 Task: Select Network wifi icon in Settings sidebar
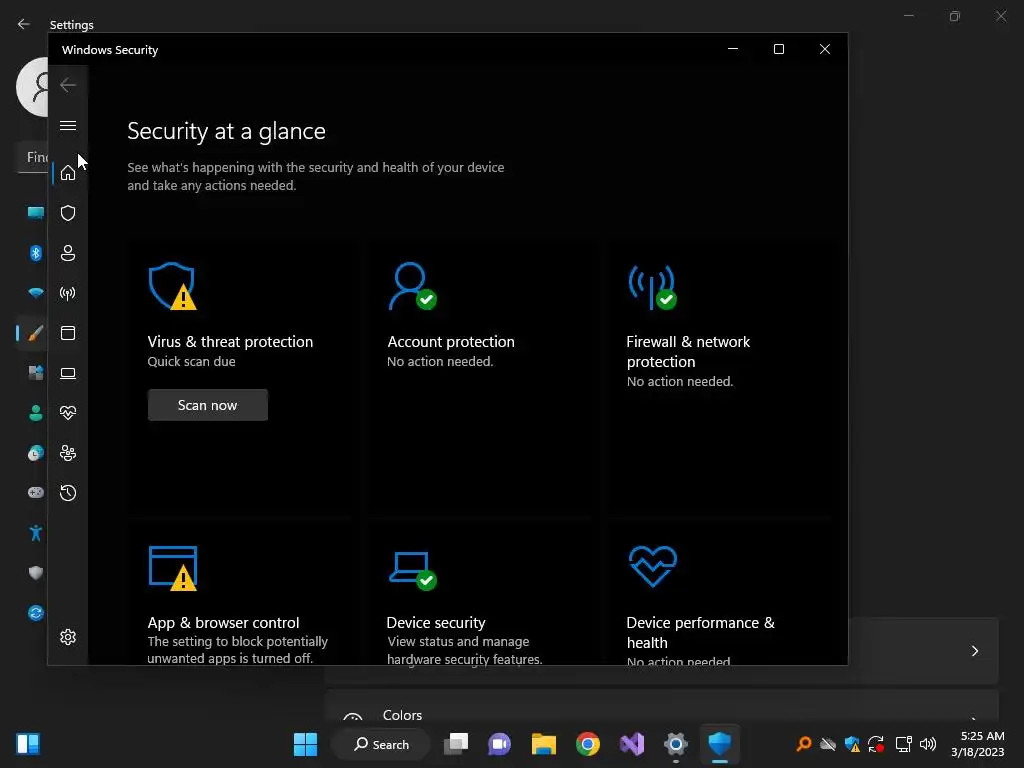coord(36,293)
